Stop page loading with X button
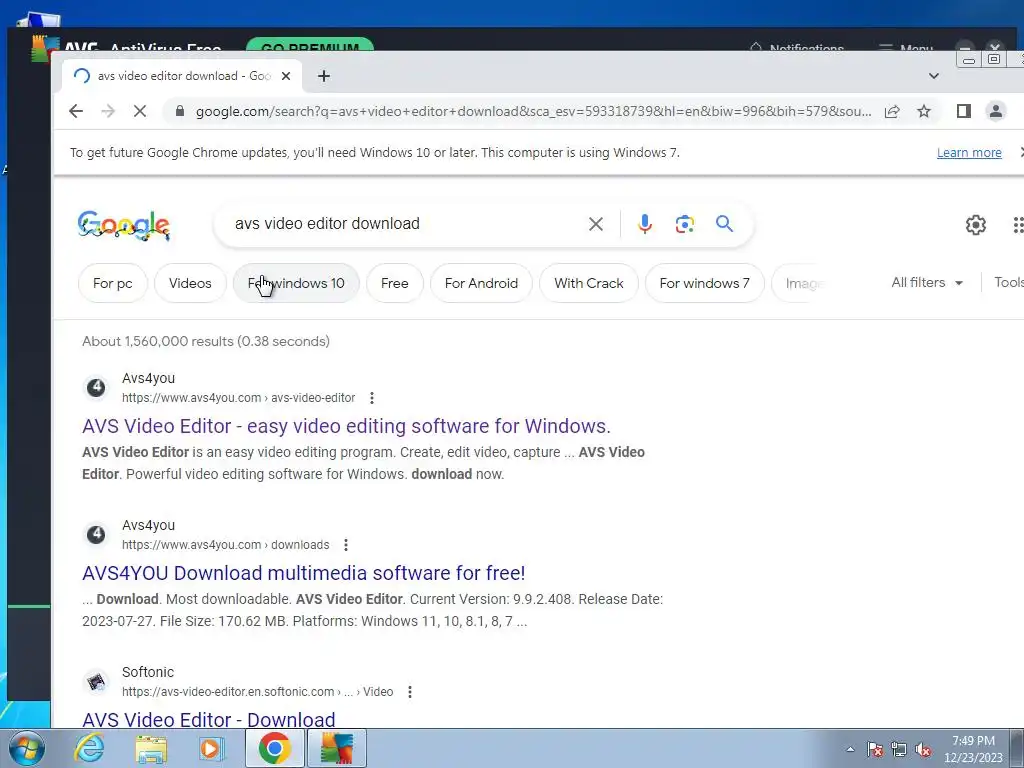This screenshot has width=1024, height=768. [x=140, y=111]
